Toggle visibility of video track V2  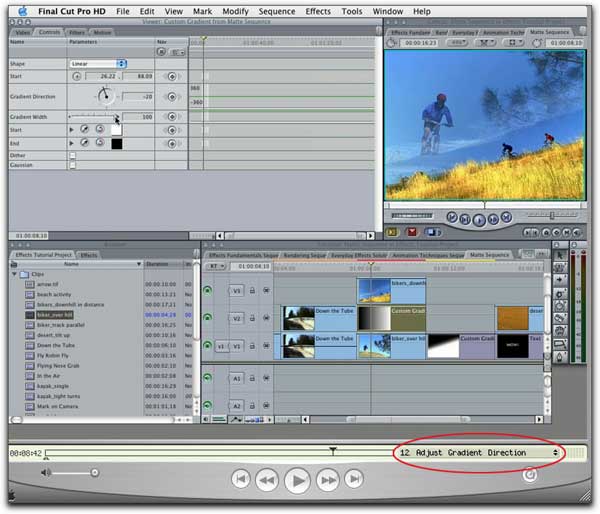click(207, 318)
